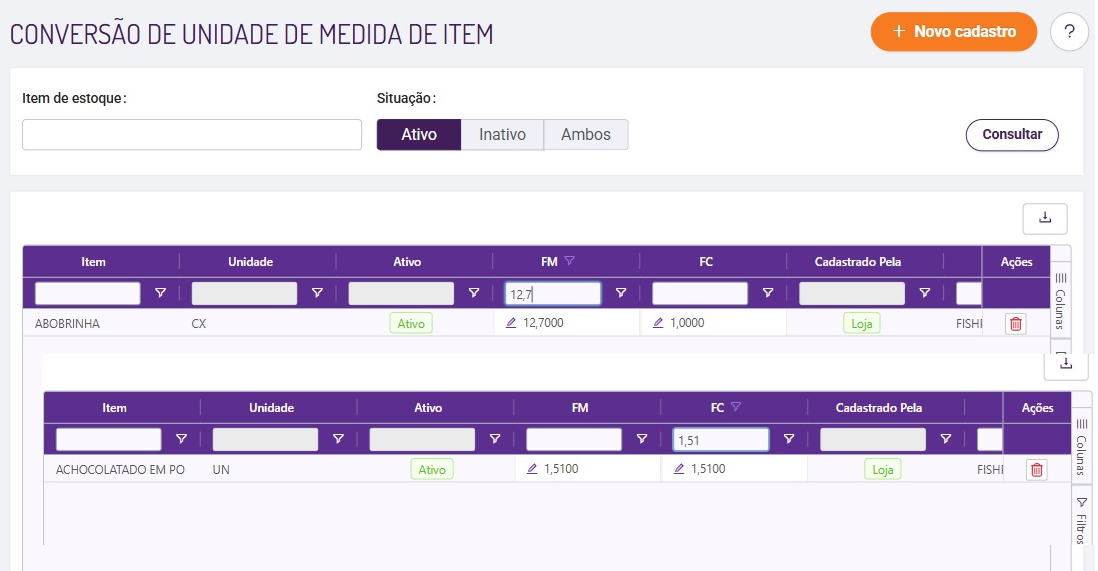Screen dimensions: 1098x571
Task: Click the Novo cadastro button
Action: [954, 32]
